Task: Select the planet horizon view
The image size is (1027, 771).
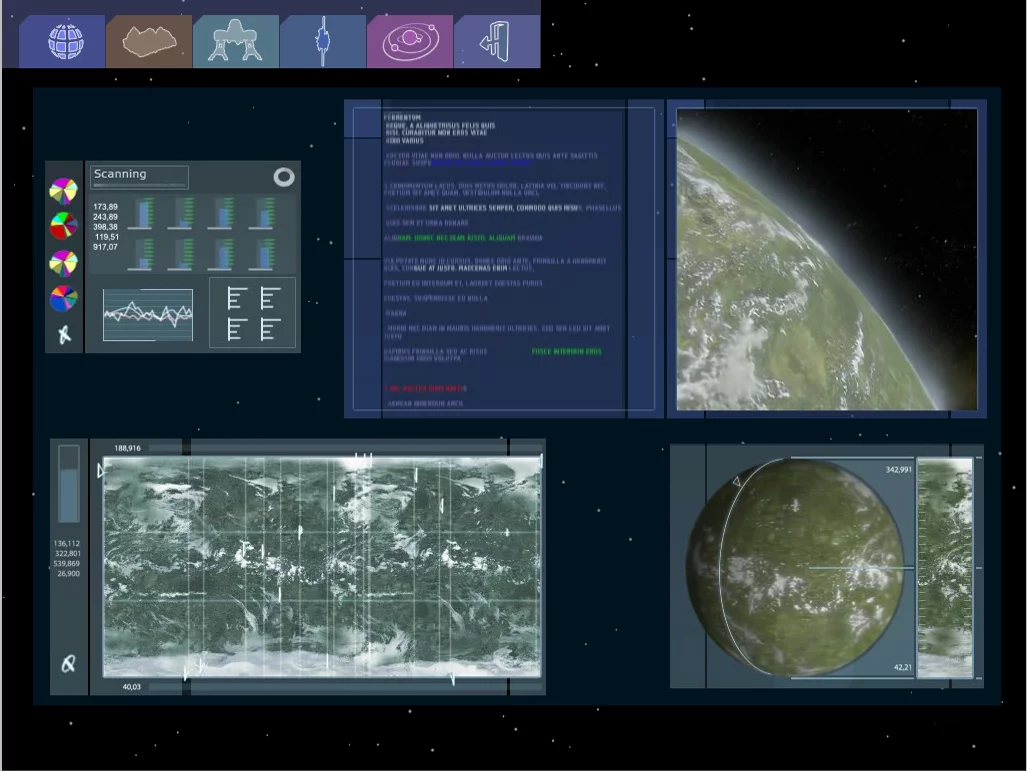Action: (827, 259)
